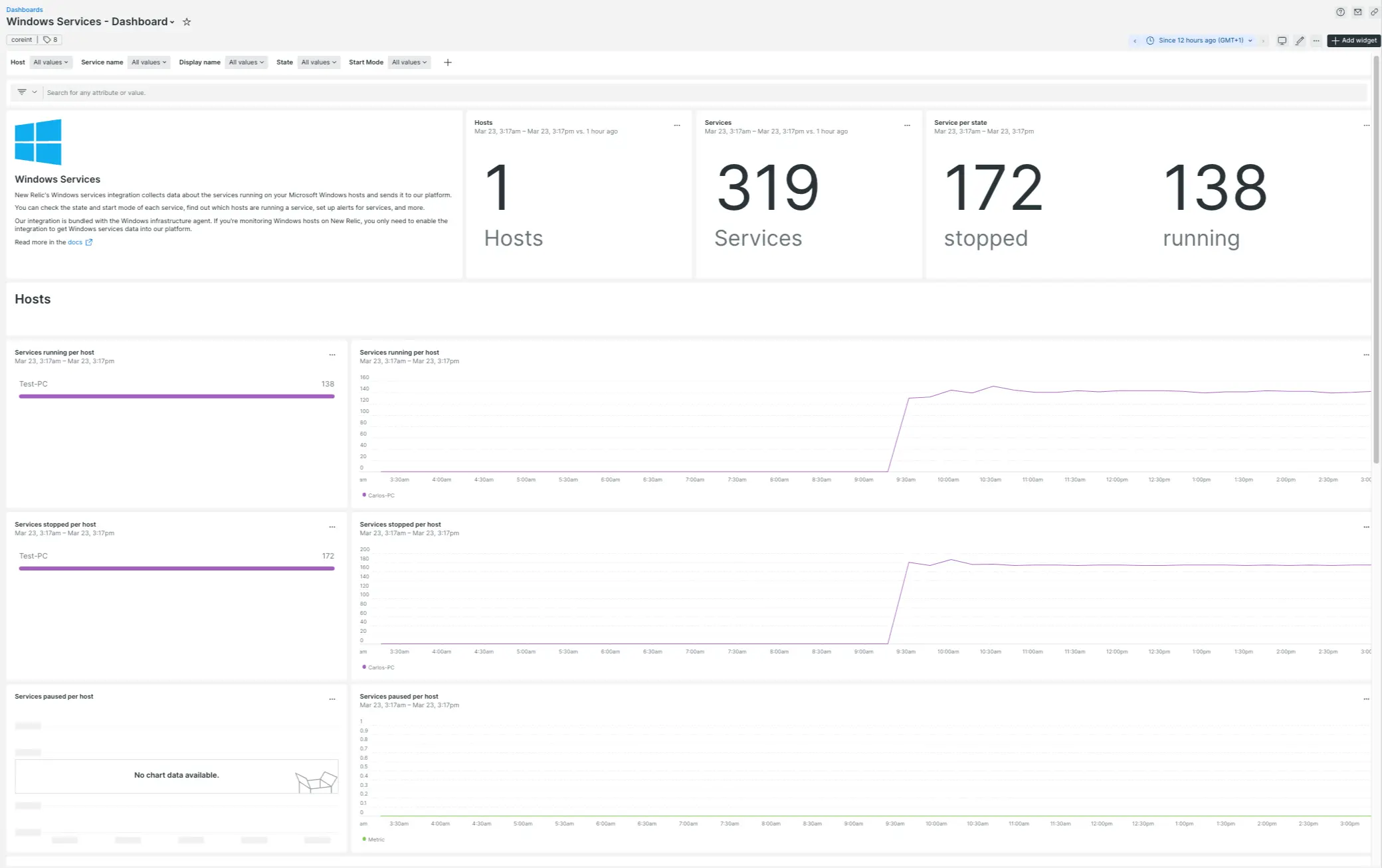Toggle back one time period with left chevron
Viewport: 1382px width, 868px height.
(x=1135, y=41)
